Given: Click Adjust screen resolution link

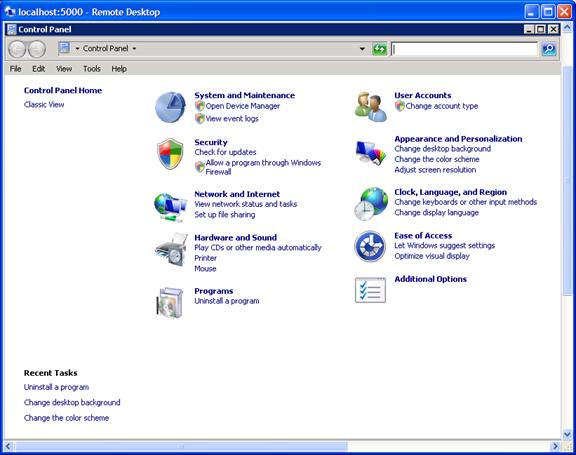Looking at the screenshot, I should tap(435, 170).
